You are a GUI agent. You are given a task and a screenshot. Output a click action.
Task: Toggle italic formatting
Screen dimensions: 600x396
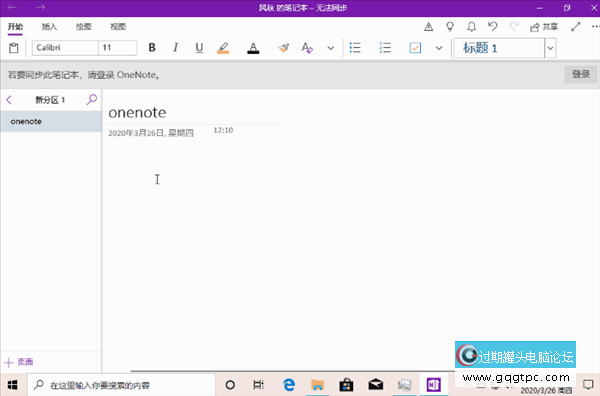click(175, 47)
